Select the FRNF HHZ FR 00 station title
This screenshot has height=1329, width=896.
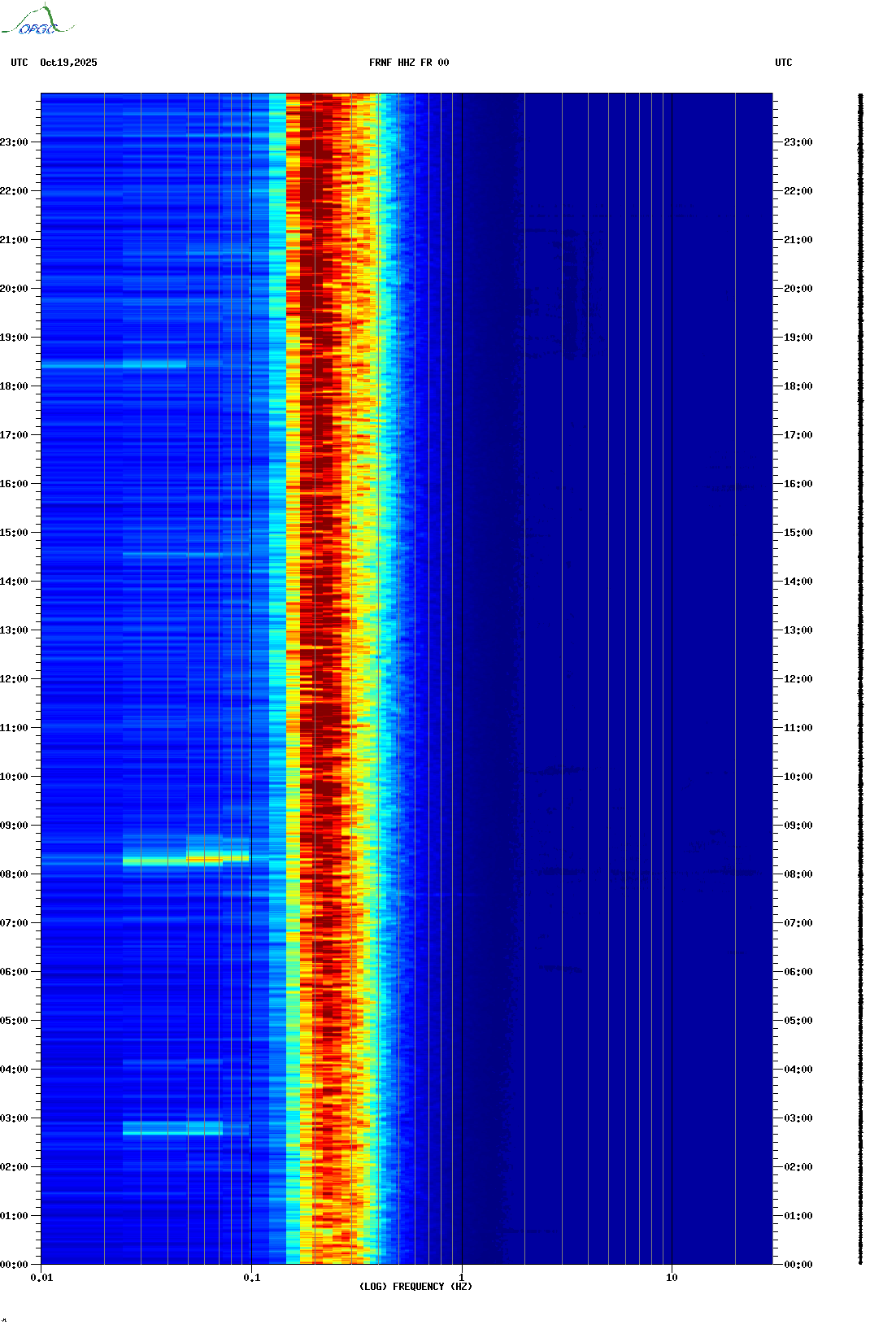pyautogui.click(x=408, y=63)
